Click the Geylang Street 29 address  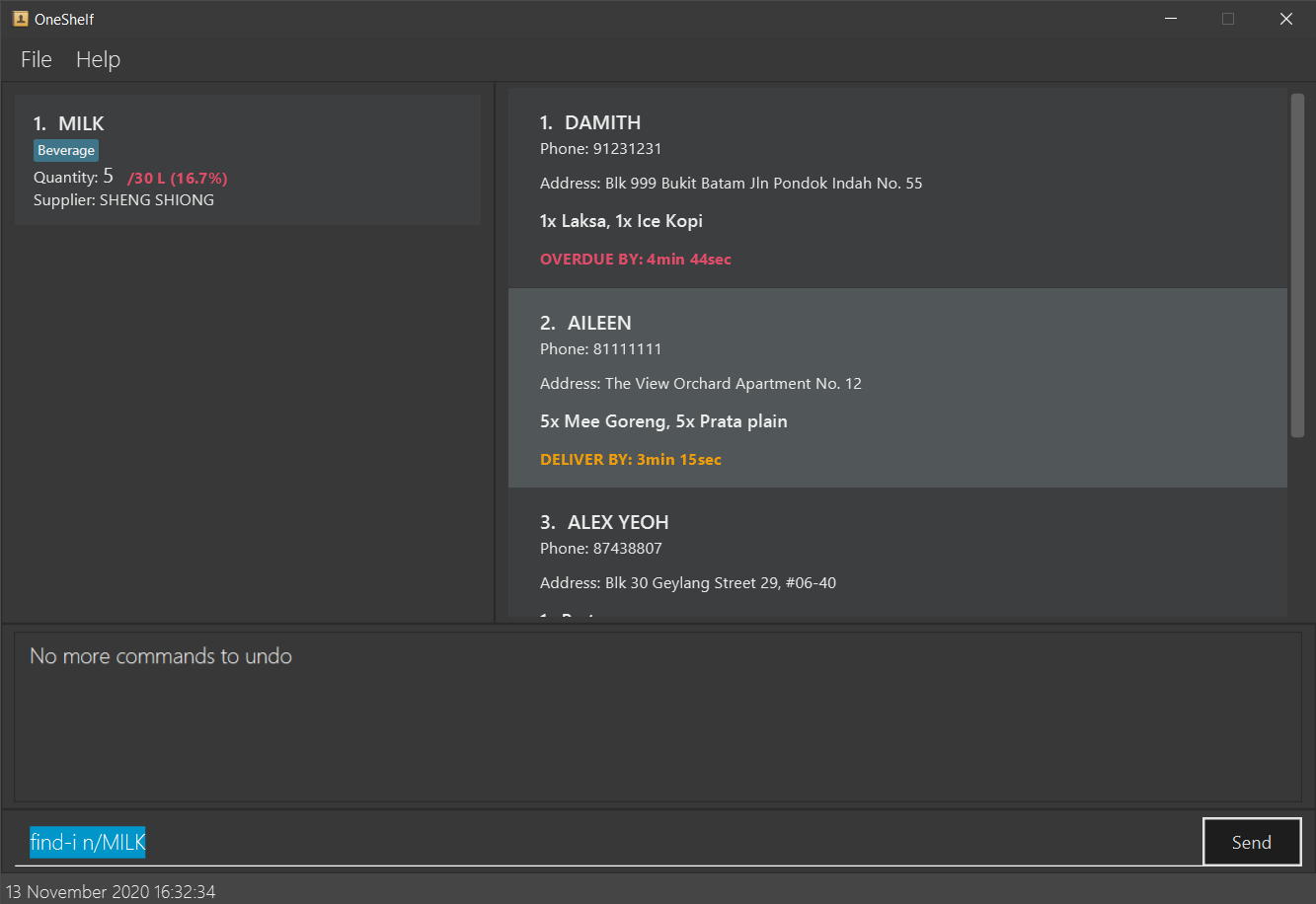coord(687,583)
